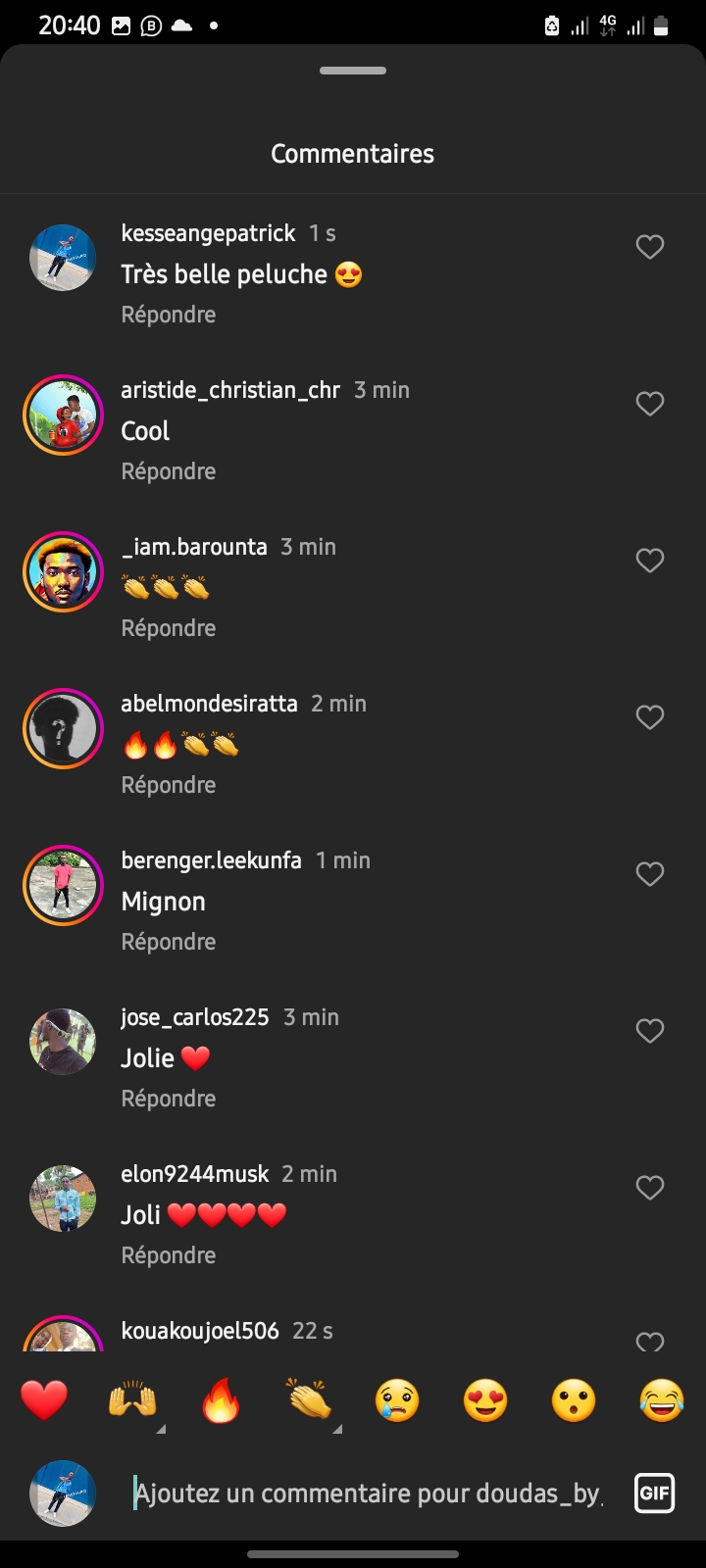Image resolution: width=706 pixels, height=1568 pixels.
Task: Insert the fire emoji reaction
Action: 221,1400
